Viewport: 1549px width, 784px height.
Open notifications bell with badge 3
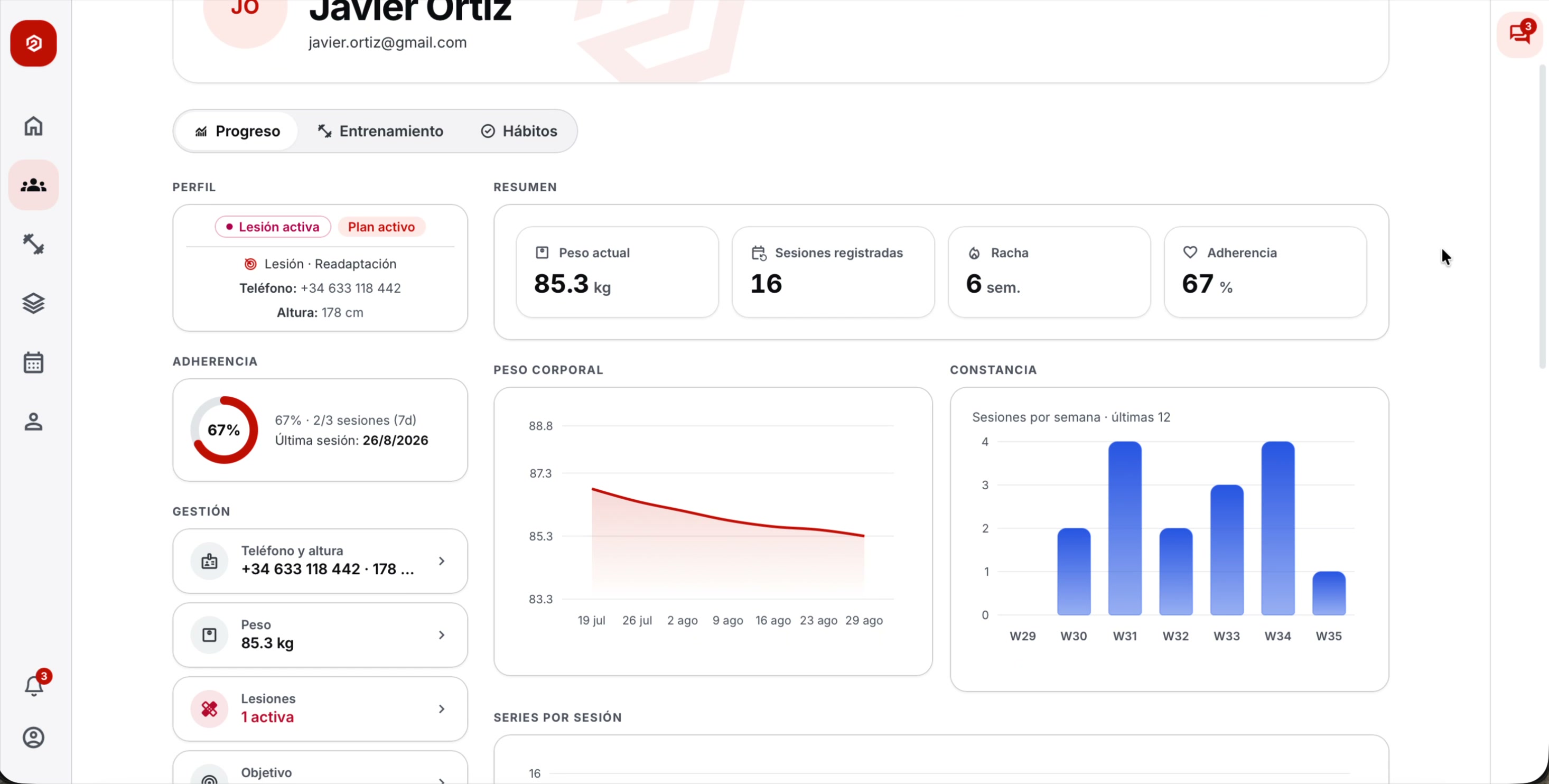click(x=34, y=685)
